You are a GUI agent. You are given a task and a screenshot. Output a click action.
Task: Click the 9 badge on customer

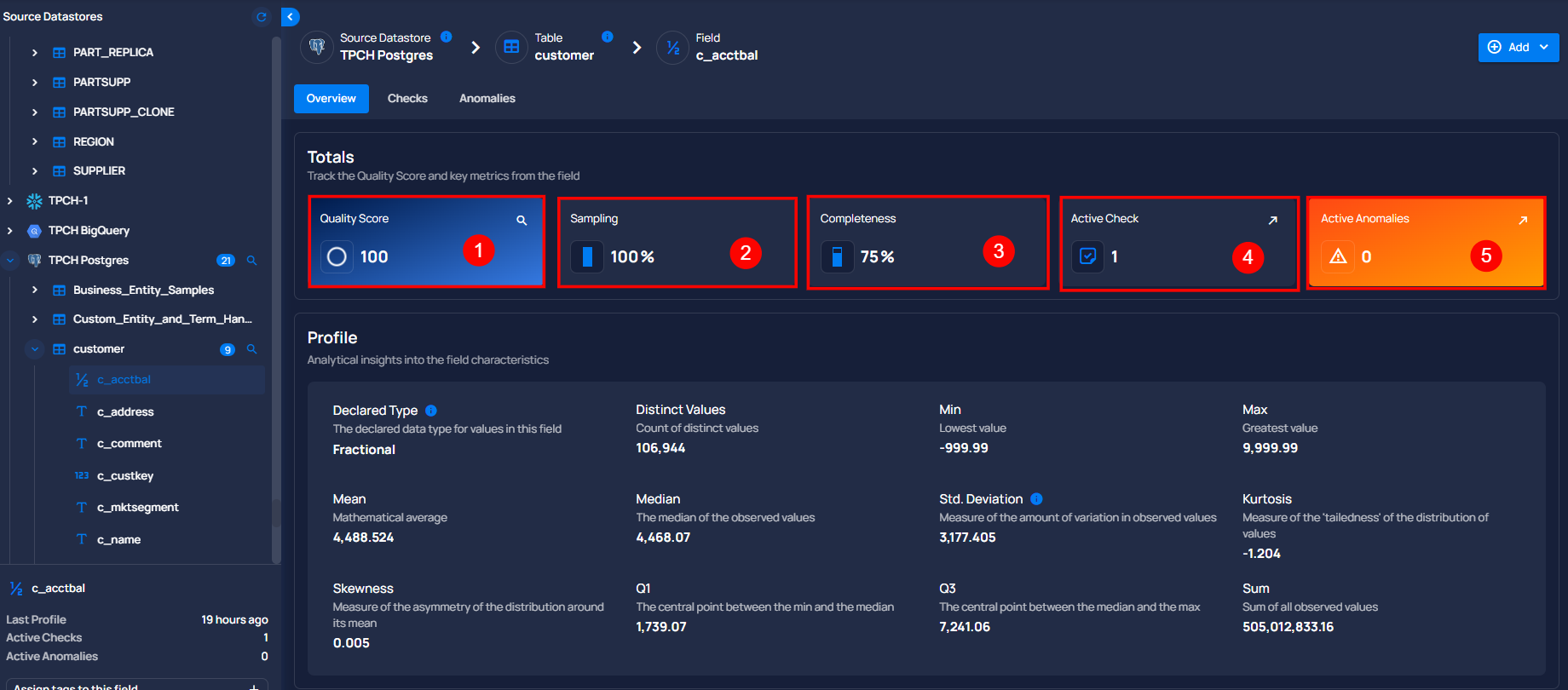point(228,349)
